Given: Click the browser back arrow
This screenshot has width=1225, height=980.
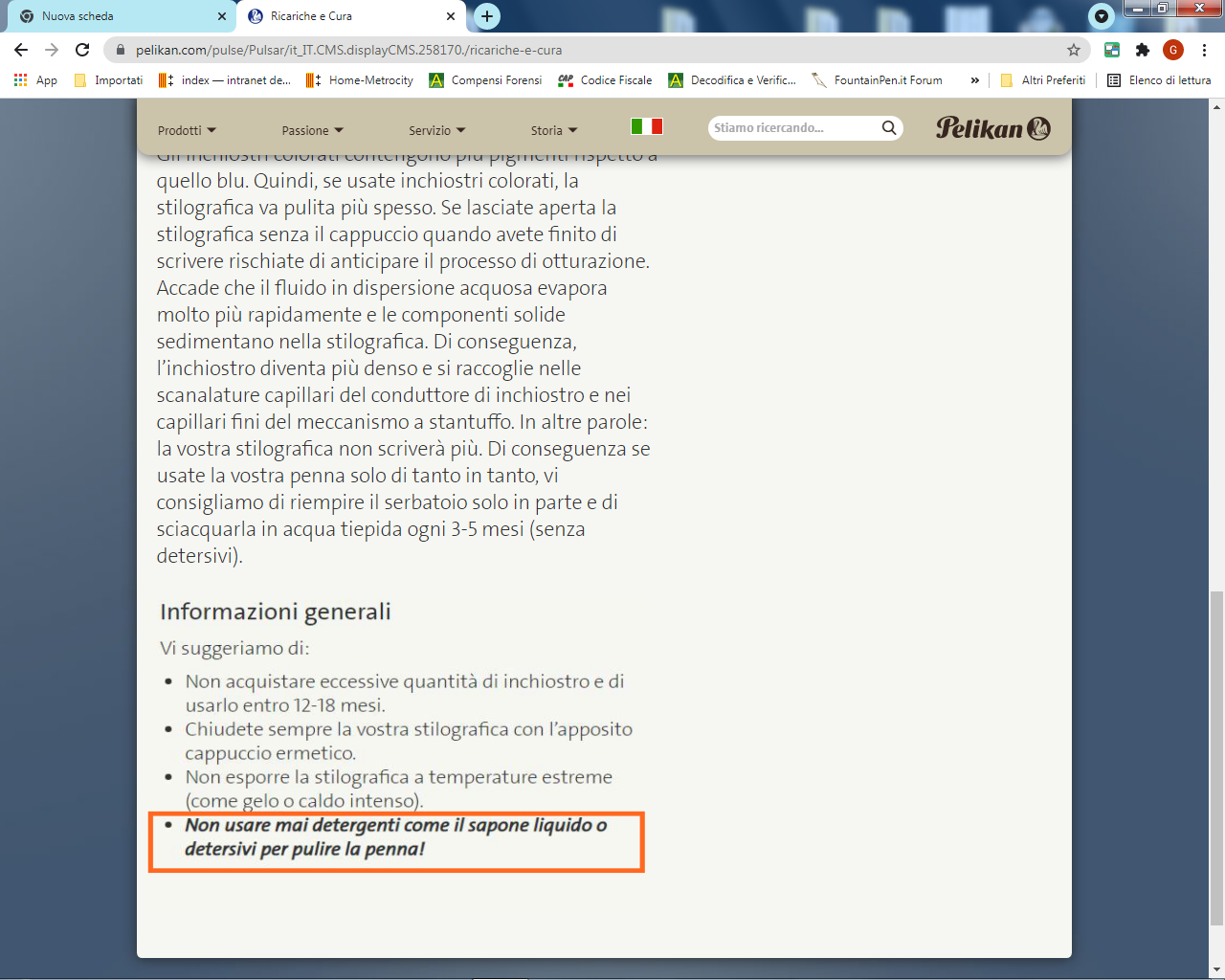Looking at the screenshot, I should 21,50.
